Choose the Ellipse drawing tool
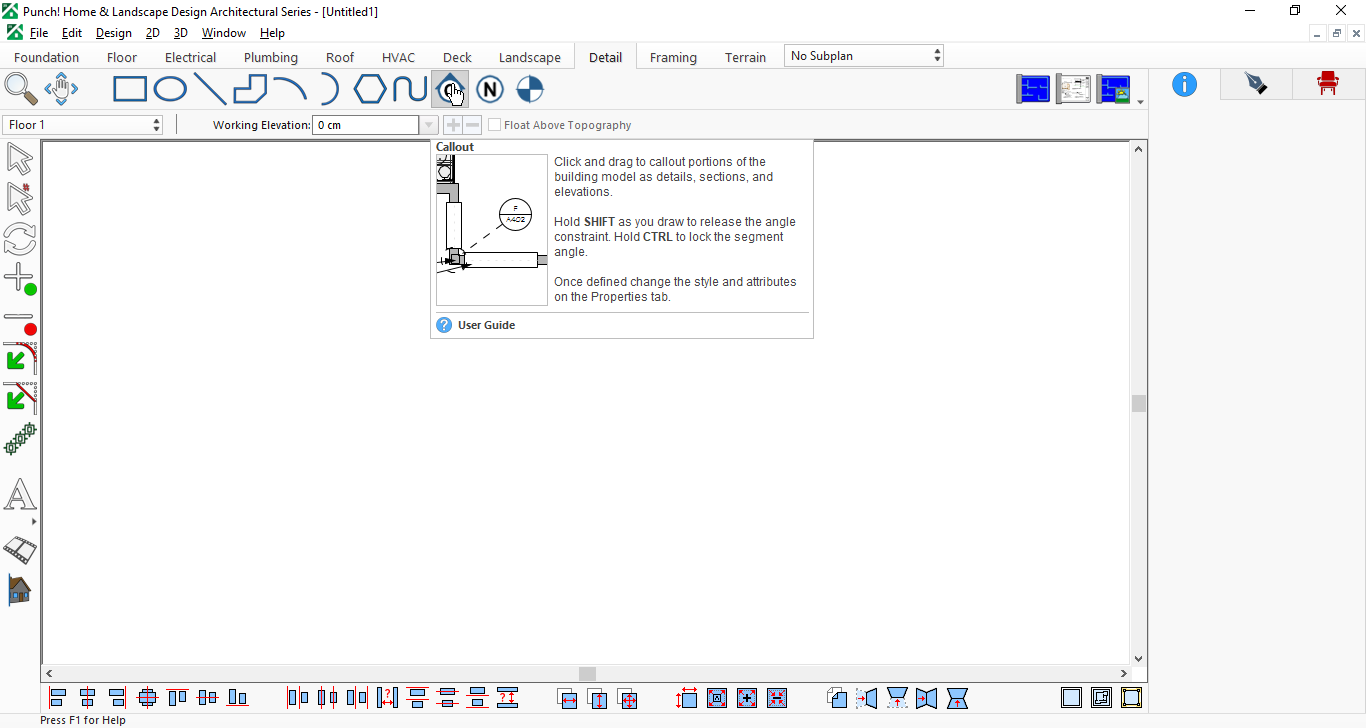Viewport: 1366px width, 728px height. (170, 90)
